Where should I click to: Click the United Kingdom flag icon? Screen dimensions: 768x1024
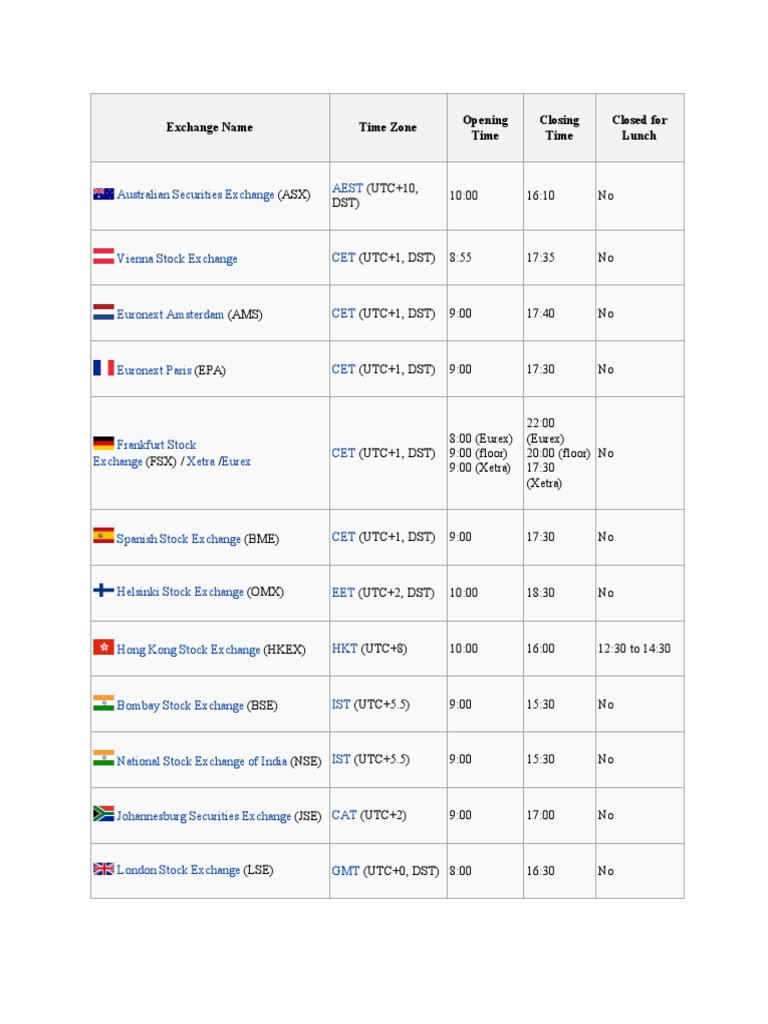[103, 869]
